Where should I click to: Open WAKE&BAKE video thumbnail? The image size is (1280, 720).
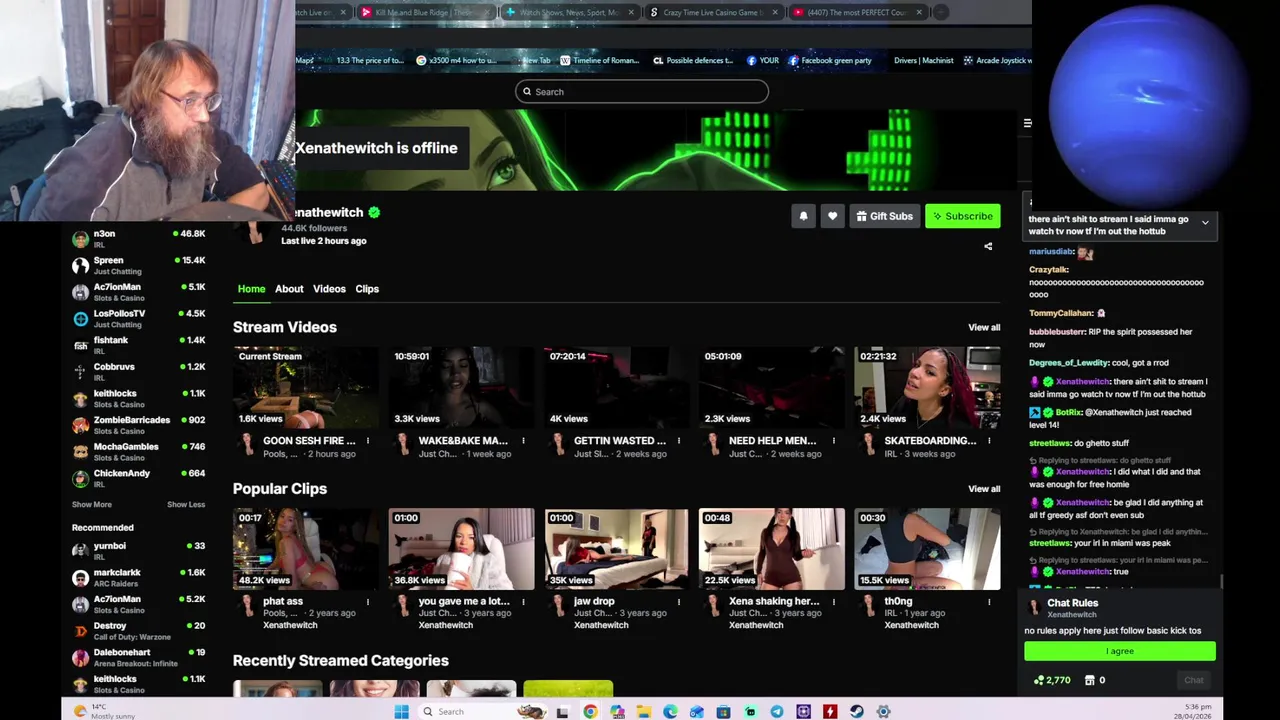tap(461, 388)
